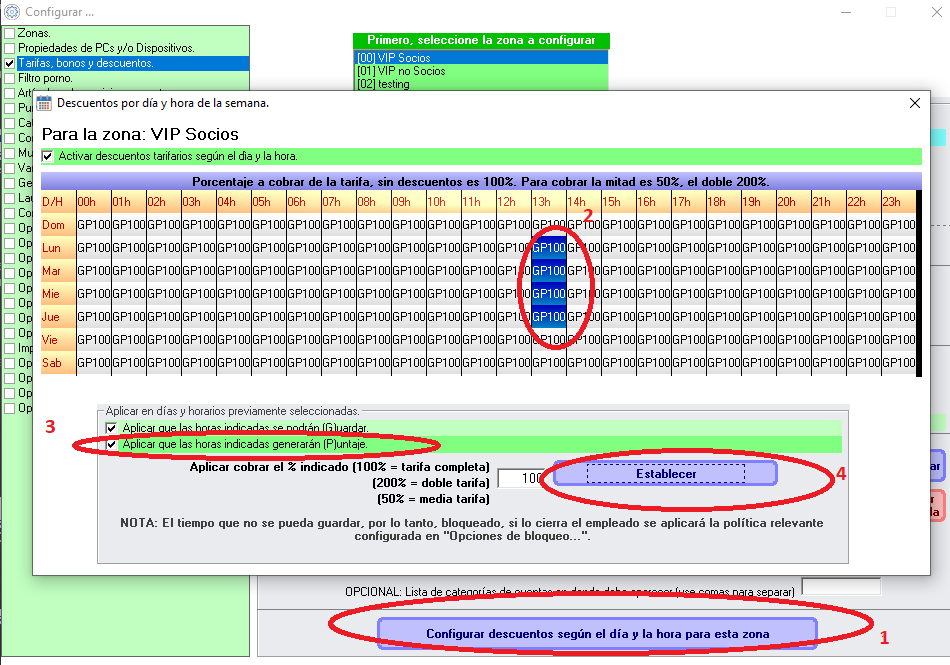
Task: Click the Sab 10h GP100 cell
Action: pos(444,363)
